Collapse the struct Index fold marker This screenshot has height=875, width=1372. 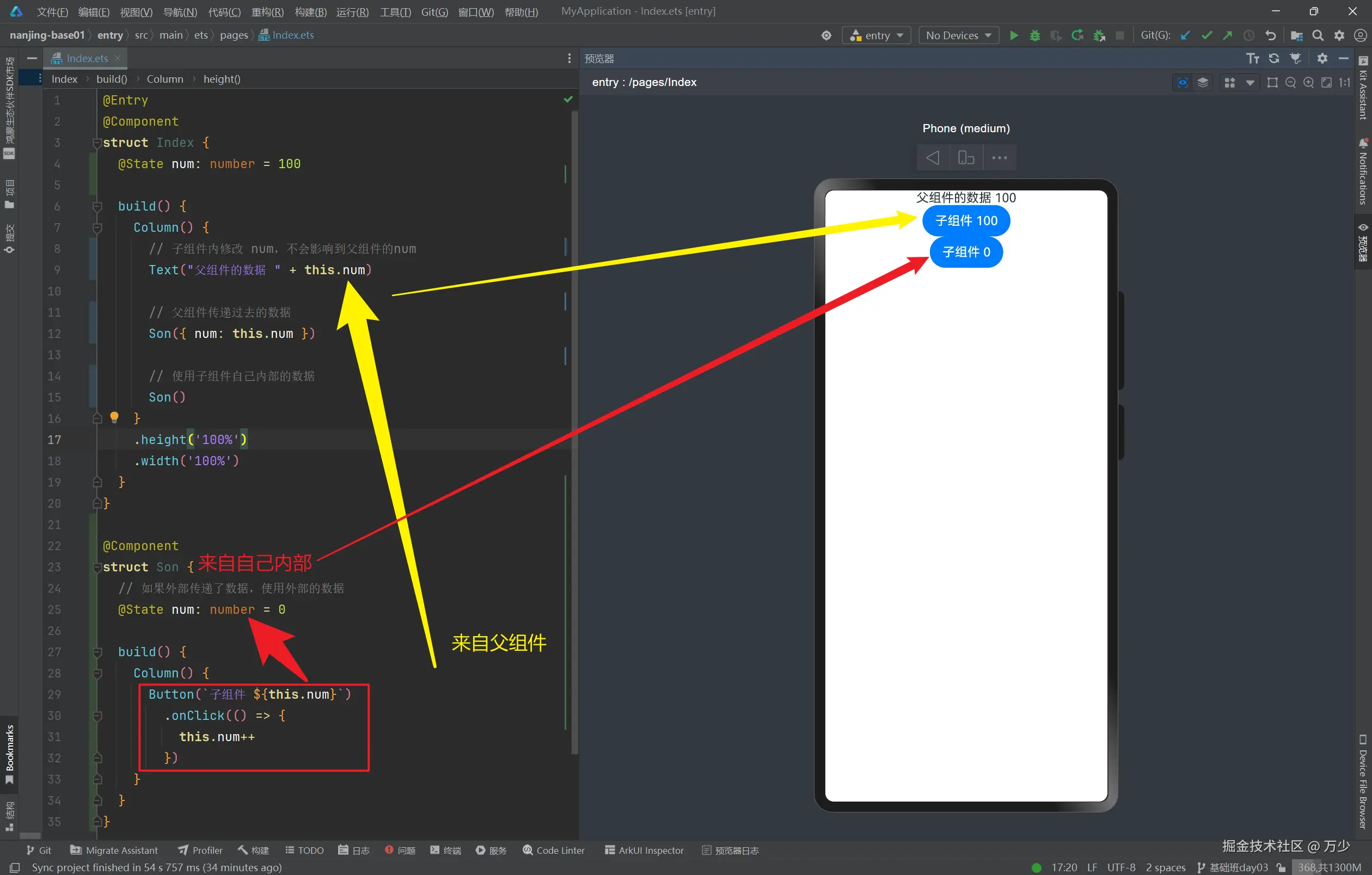point(97,143)
